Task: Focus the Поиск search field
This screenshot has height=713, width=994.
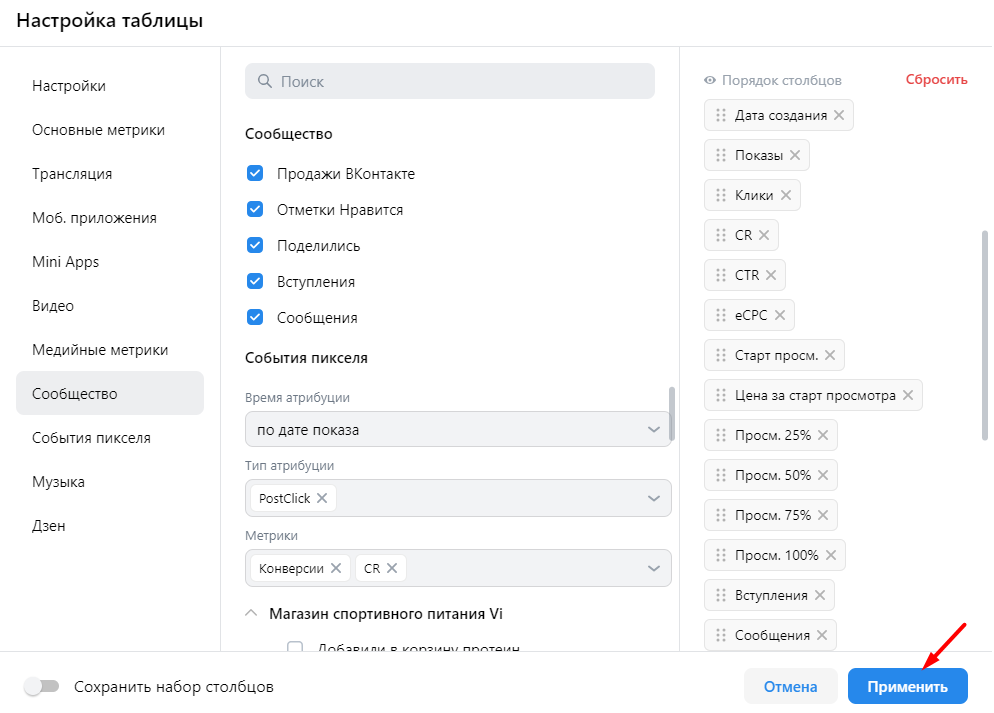Action: [x=450, y=81]
